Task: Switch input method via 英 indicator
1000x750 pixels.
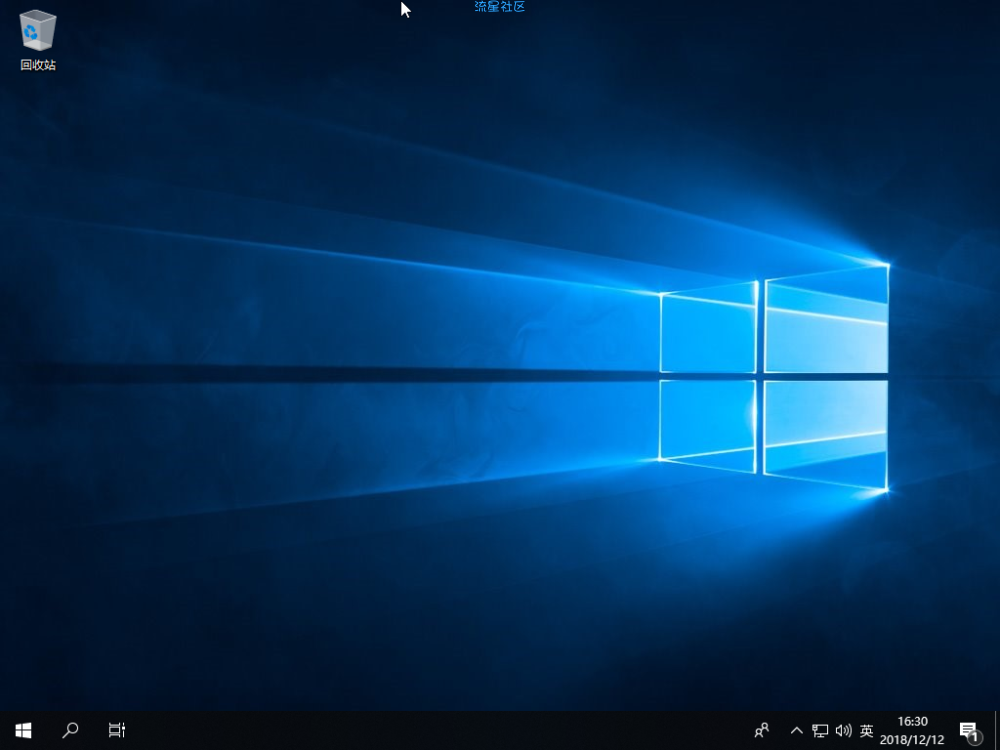Action: 866,730
